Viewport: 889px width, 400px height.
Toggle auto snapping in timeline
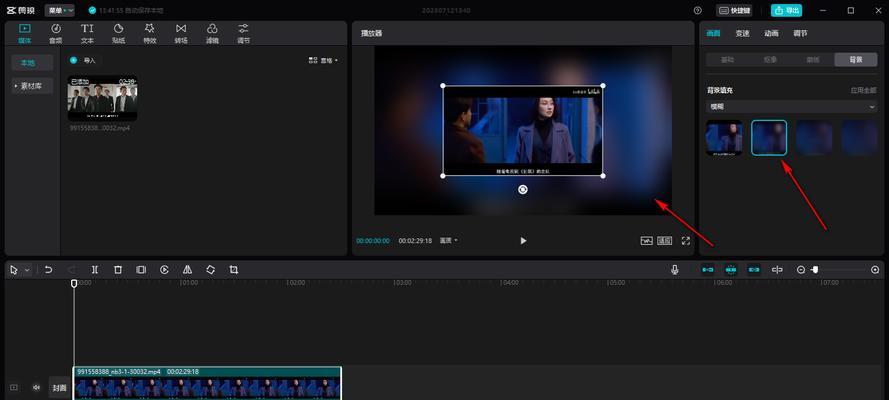[x=731, y=270]
